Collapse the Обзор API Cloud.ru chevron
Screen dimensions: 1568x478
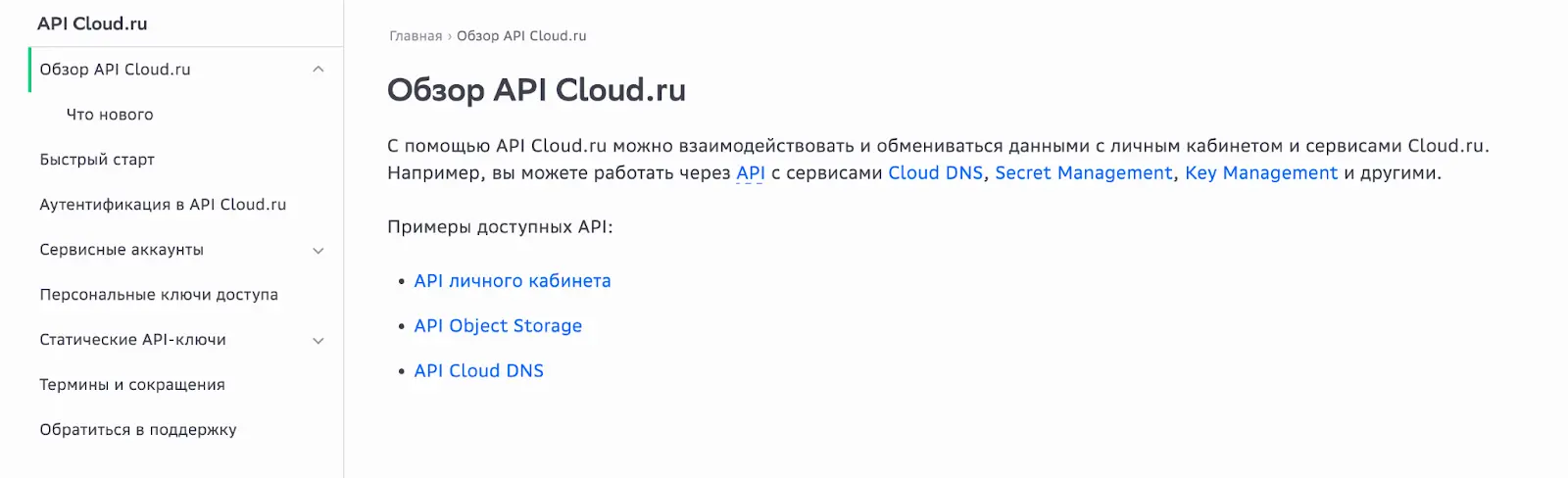(318, 70)
